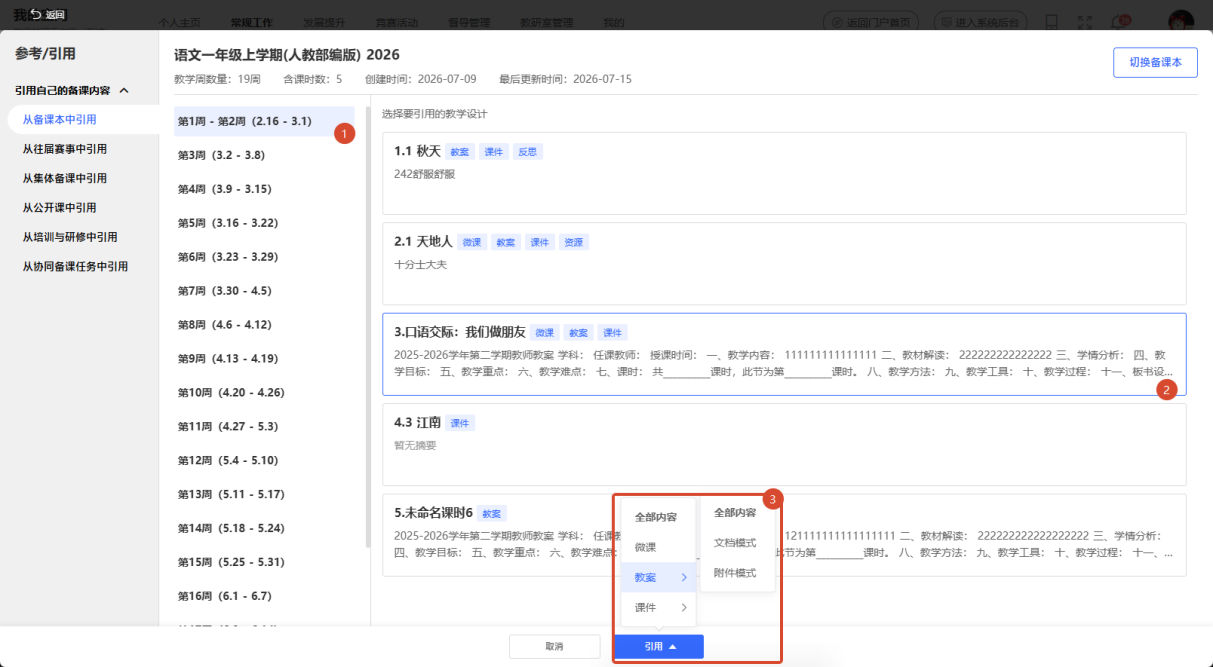
Task: Select the lesson card 1.1 秋天
Action: click(784, 173)
